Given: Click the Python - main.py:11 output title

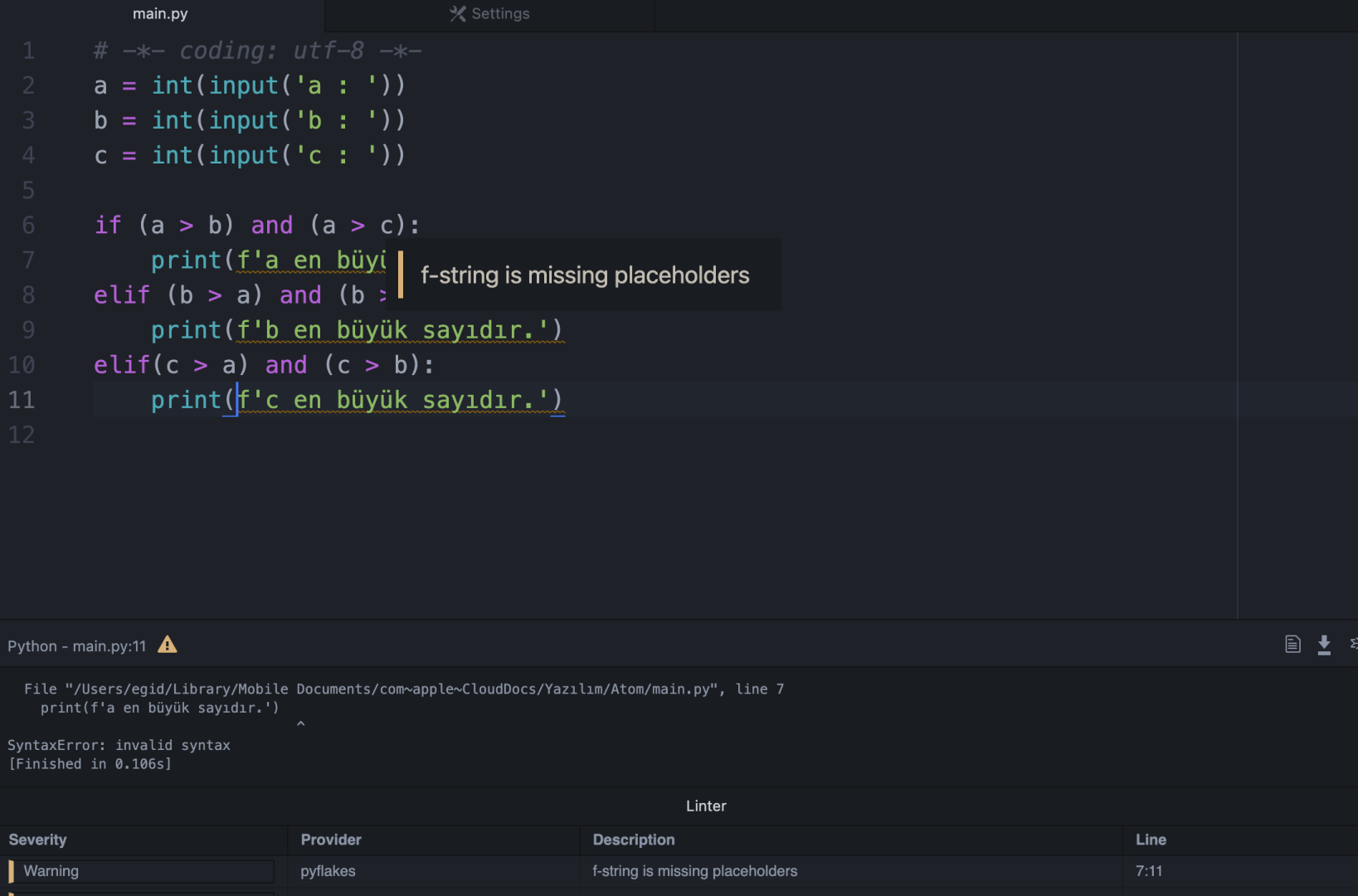Looking at the screenshot, I should coord(76,646).
